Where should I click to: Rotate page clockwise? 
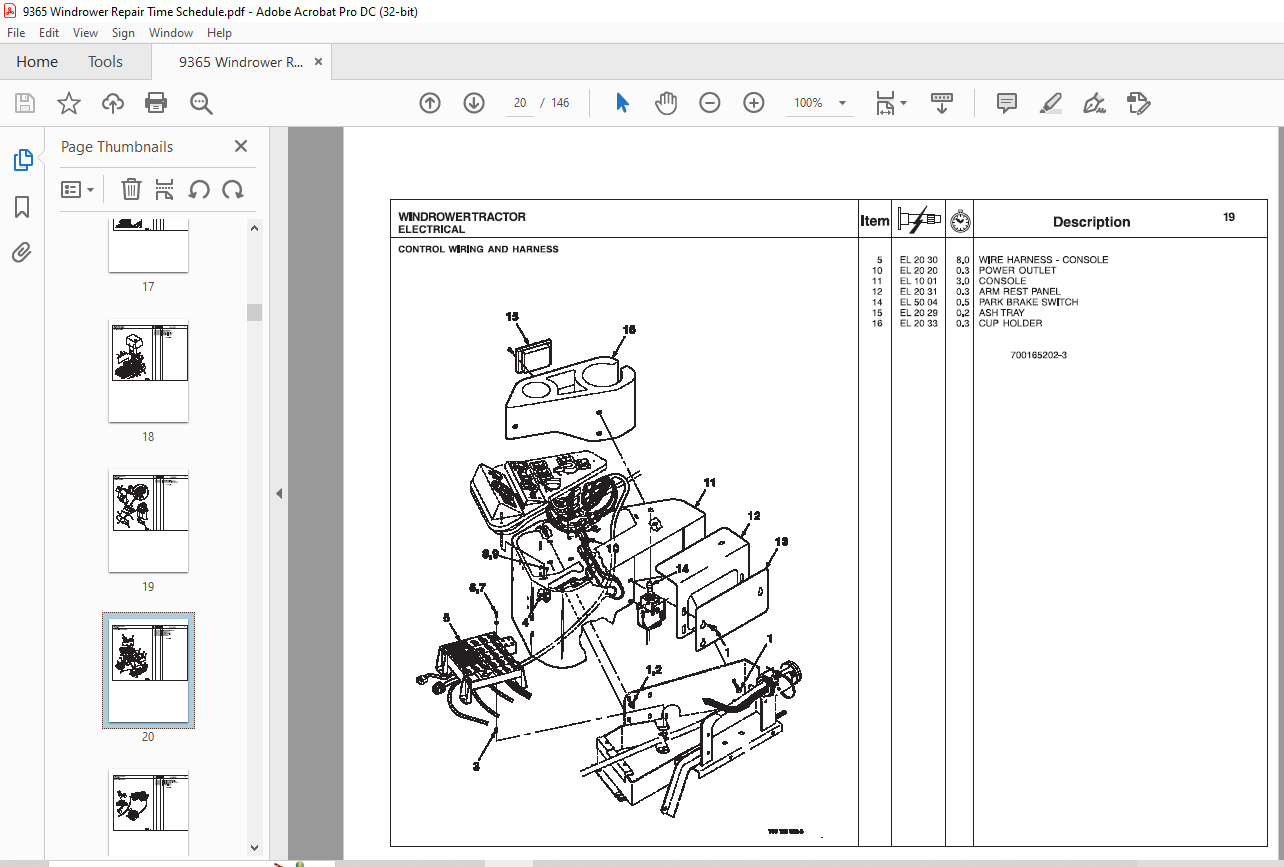(x=233, y=189)
